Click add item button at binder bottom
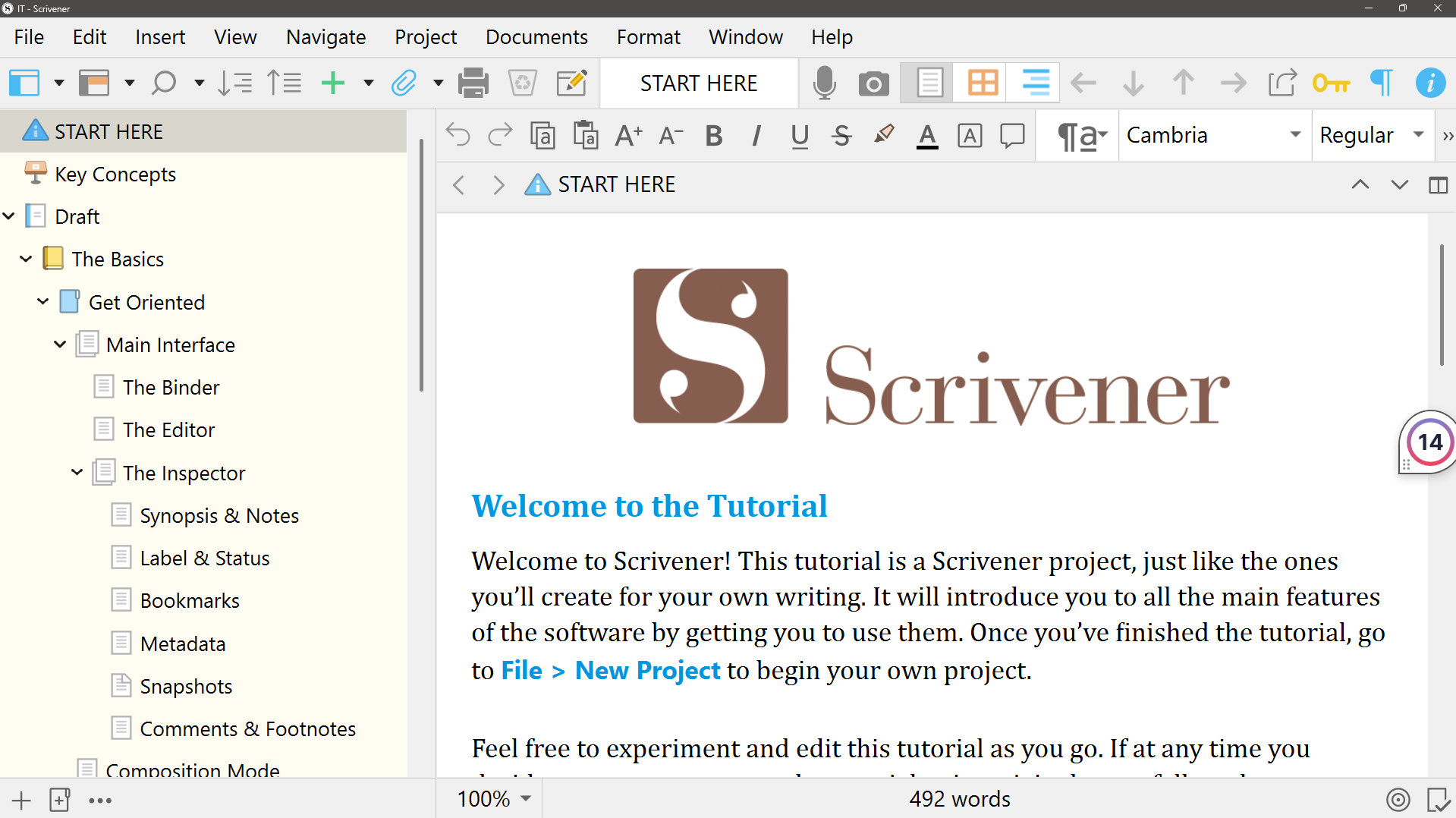The image size is (1456, 818). (x=21, y=800)
